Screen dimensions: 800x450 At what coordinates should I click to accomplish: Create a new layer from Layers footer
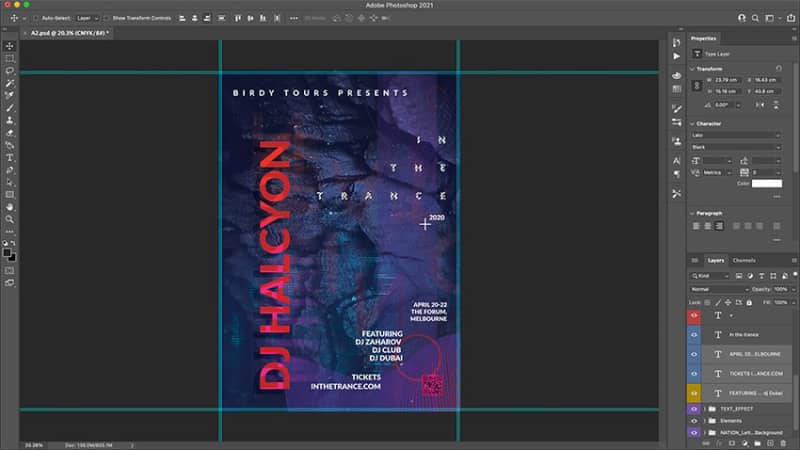tap(770, 444)
